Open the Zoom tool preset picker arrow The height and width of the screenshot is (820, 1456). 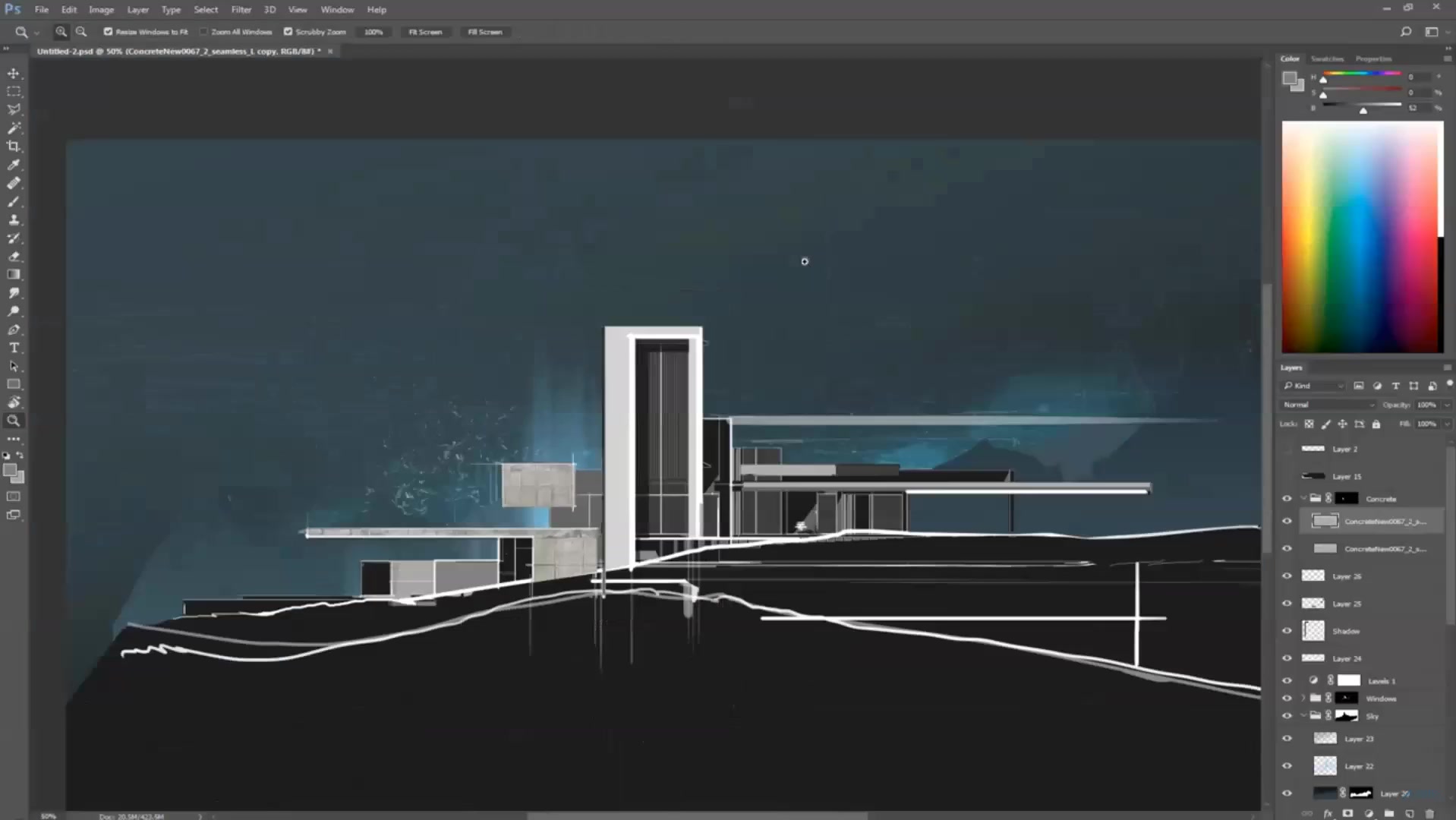point(36,33)
